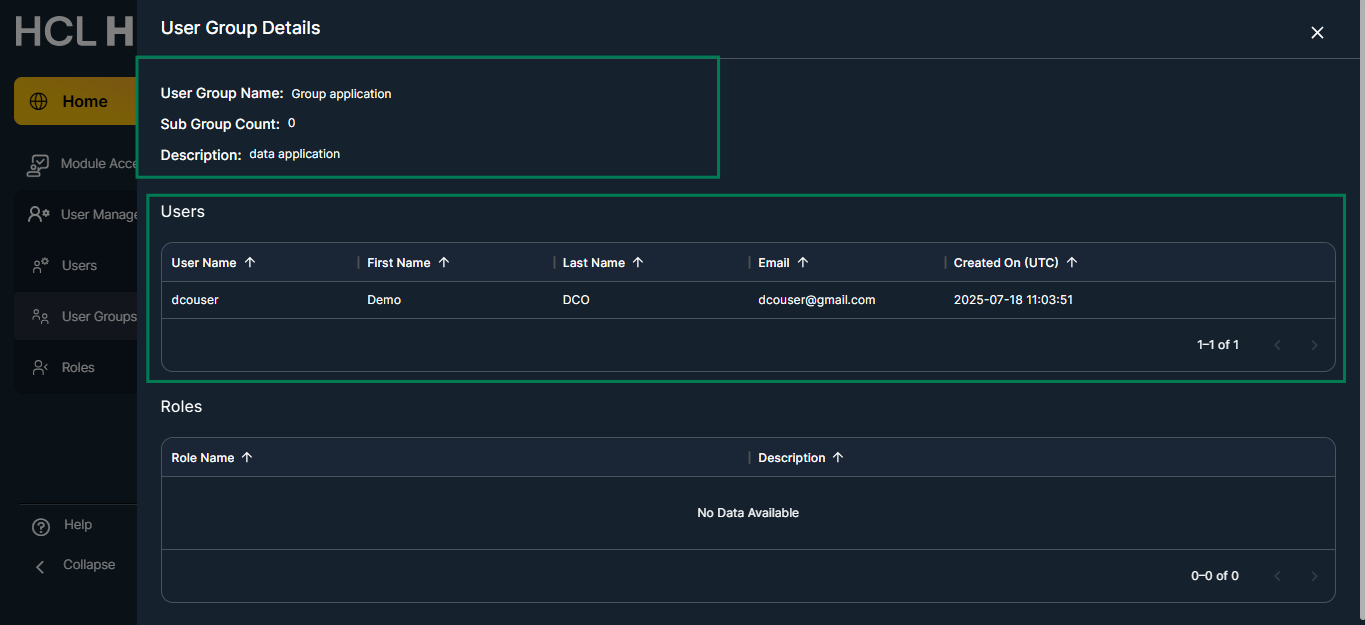
Task: Sort Roles by Description arrow icon
Action: (x=838, y=457)
